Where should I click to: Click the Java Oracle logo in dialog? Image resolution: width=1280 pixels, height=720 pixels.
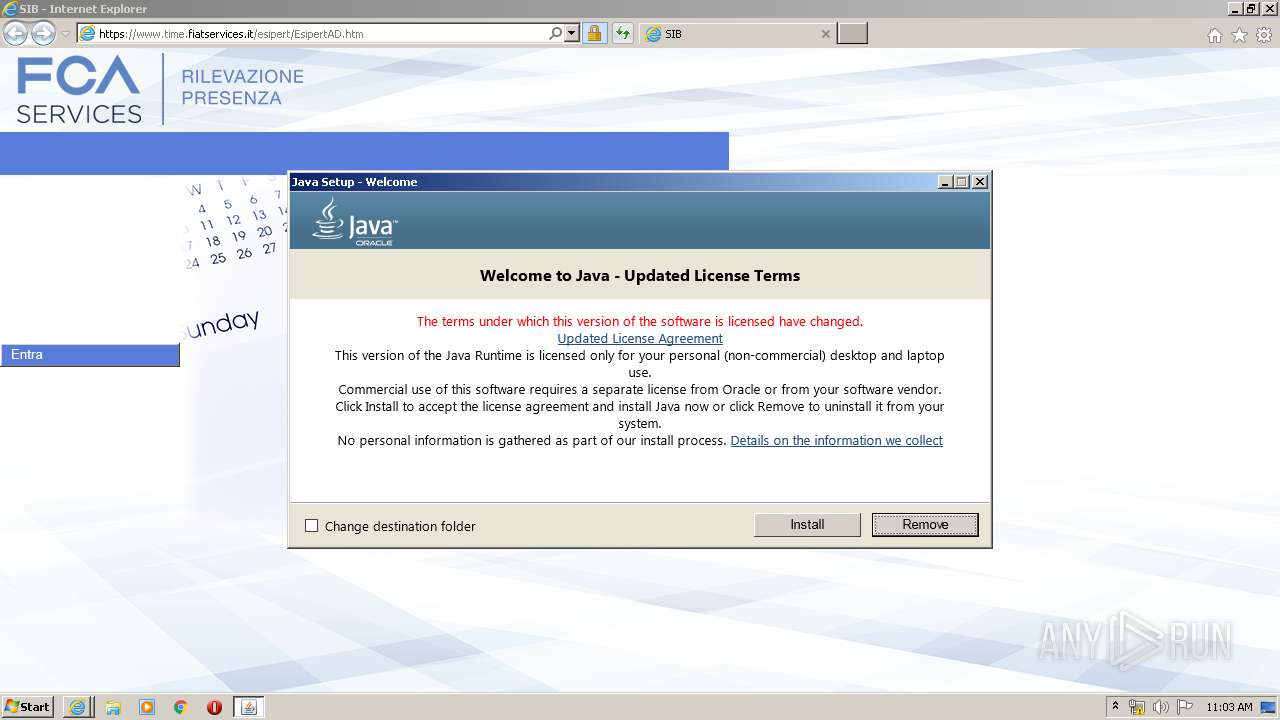(355, 221)
